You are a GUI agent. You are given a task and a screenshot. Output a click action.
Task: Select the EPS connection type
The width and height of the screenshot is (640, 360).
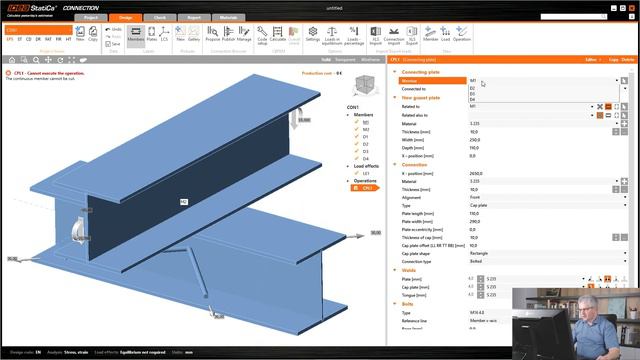coord(10,39)
